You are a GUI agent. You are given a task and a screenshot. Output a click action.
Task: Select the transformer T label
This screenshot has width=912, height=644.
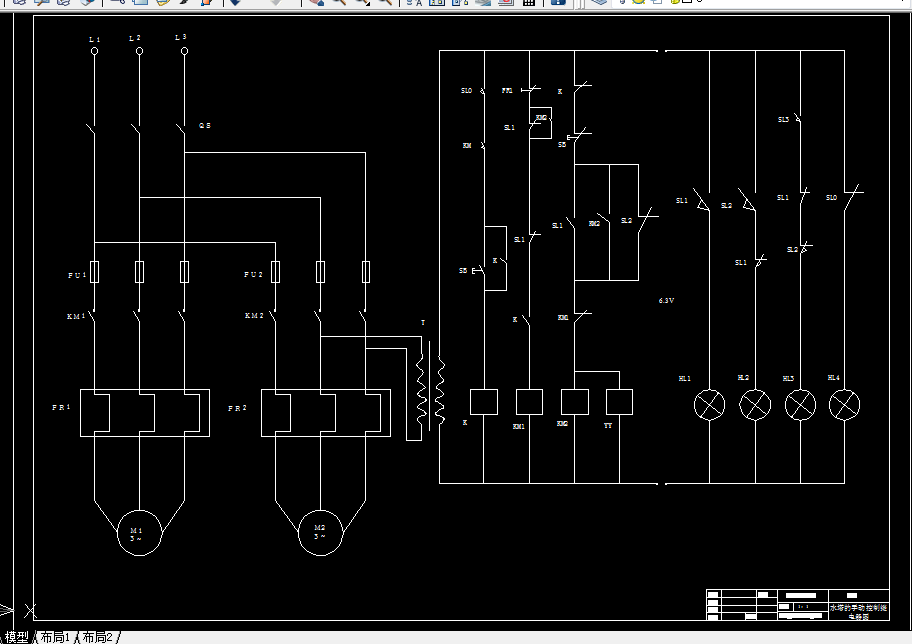(423, 322)
